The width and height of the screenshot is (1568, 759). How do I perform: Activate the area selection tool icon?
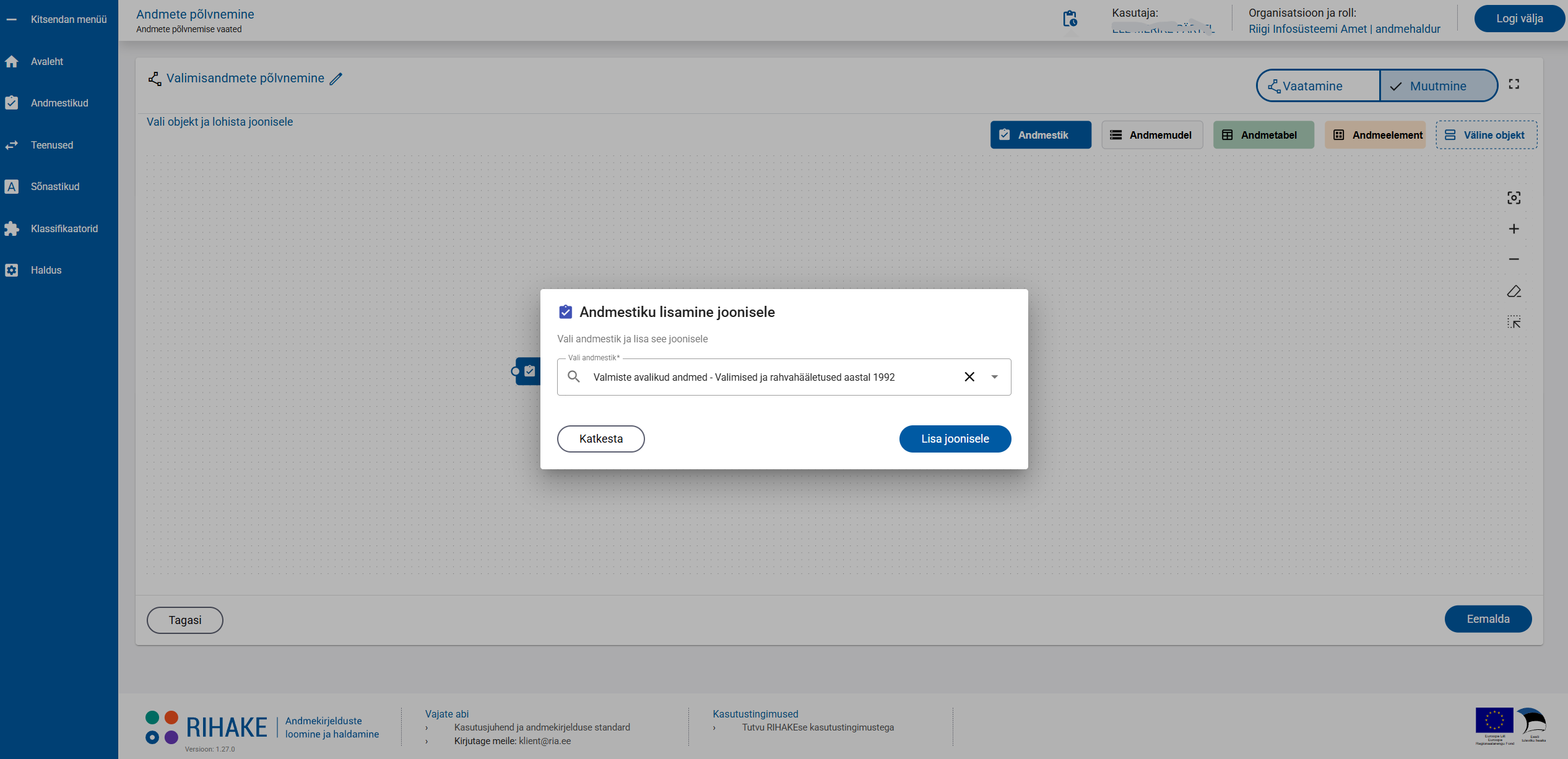click(1514, 322)
